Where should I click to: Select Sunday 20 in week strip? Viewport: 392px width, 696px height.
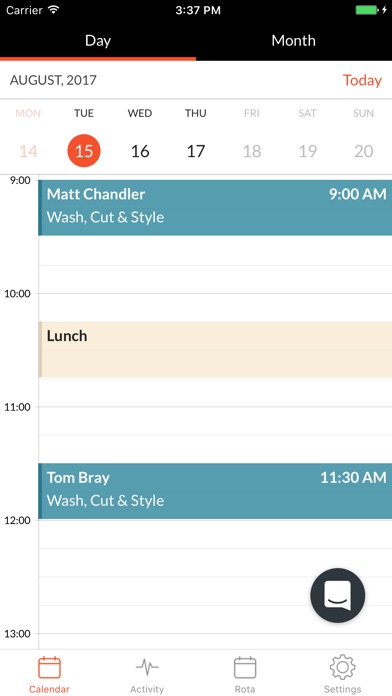(364, 151)
